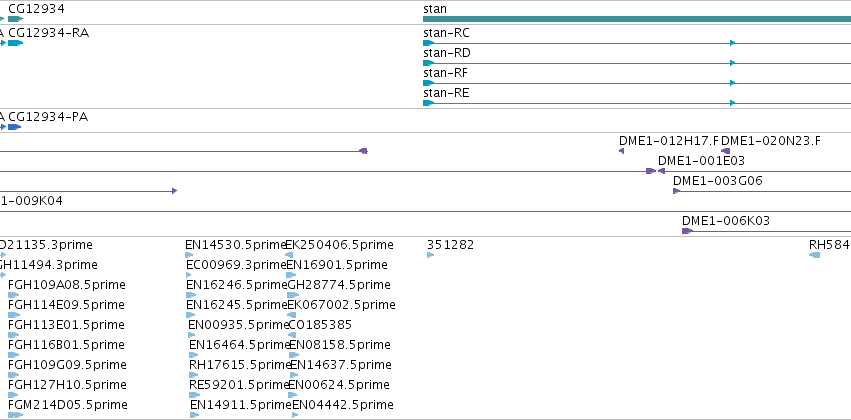Viewport: 851px width, 420px height.
Task: Click the CO185385 EST label
Action: point(320,325)
